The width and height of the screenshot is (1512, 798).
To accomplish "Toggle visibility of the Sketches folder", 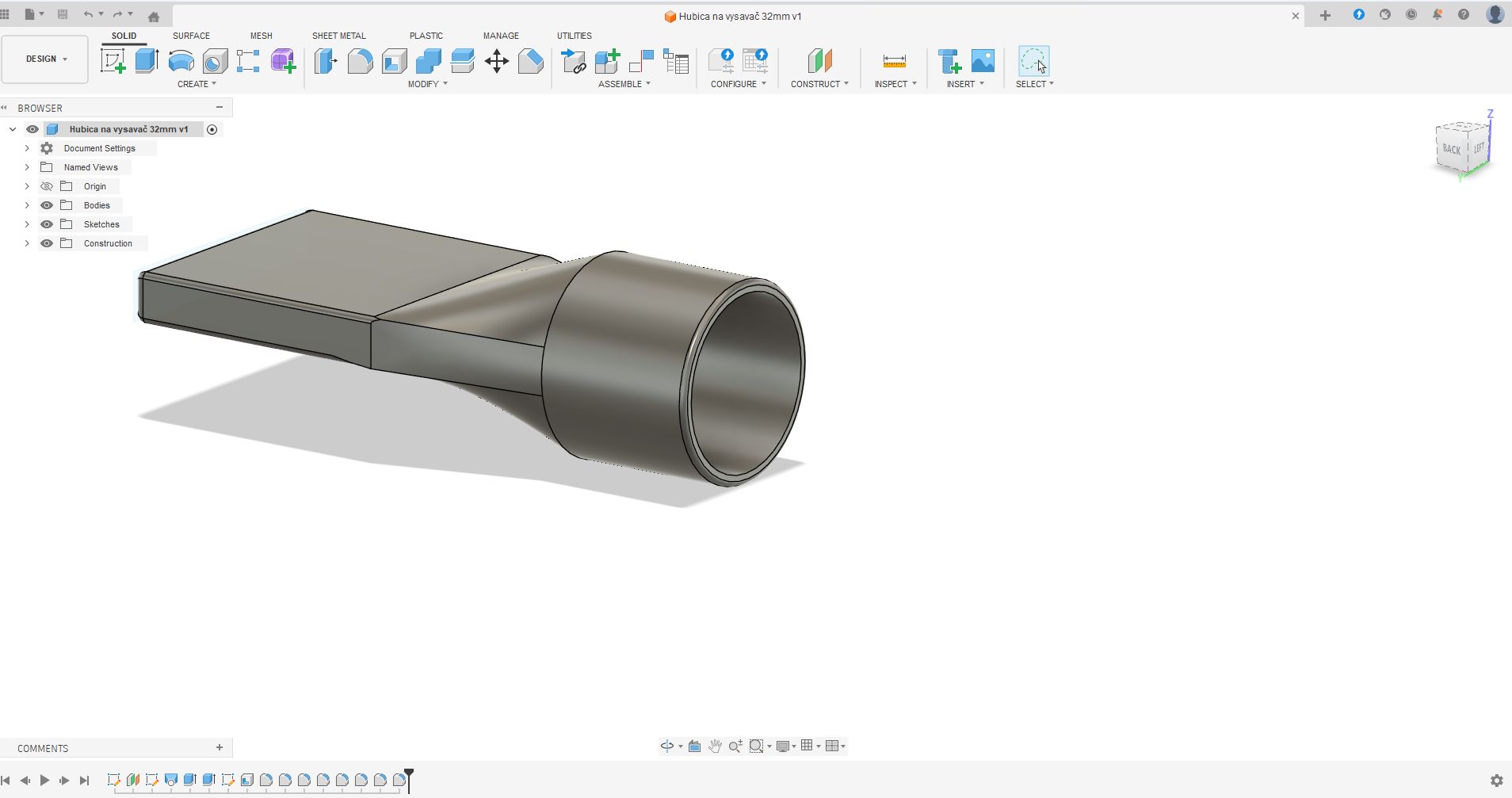I will [47, 224].
